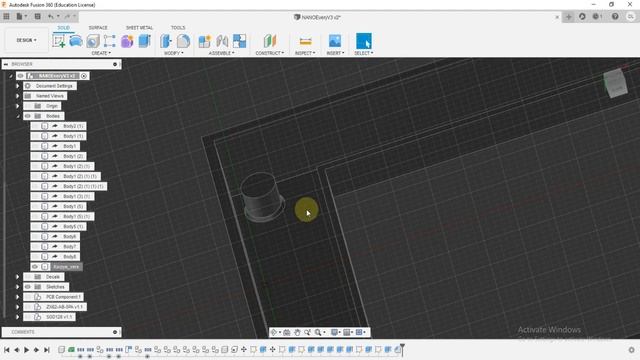Expand the Sketches folder
The image size is (640, 360).
[18, 287]
